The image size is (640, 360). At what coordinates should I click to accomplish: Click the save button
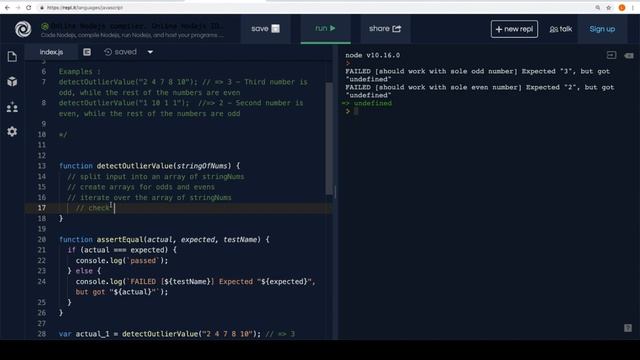point(265,29)
